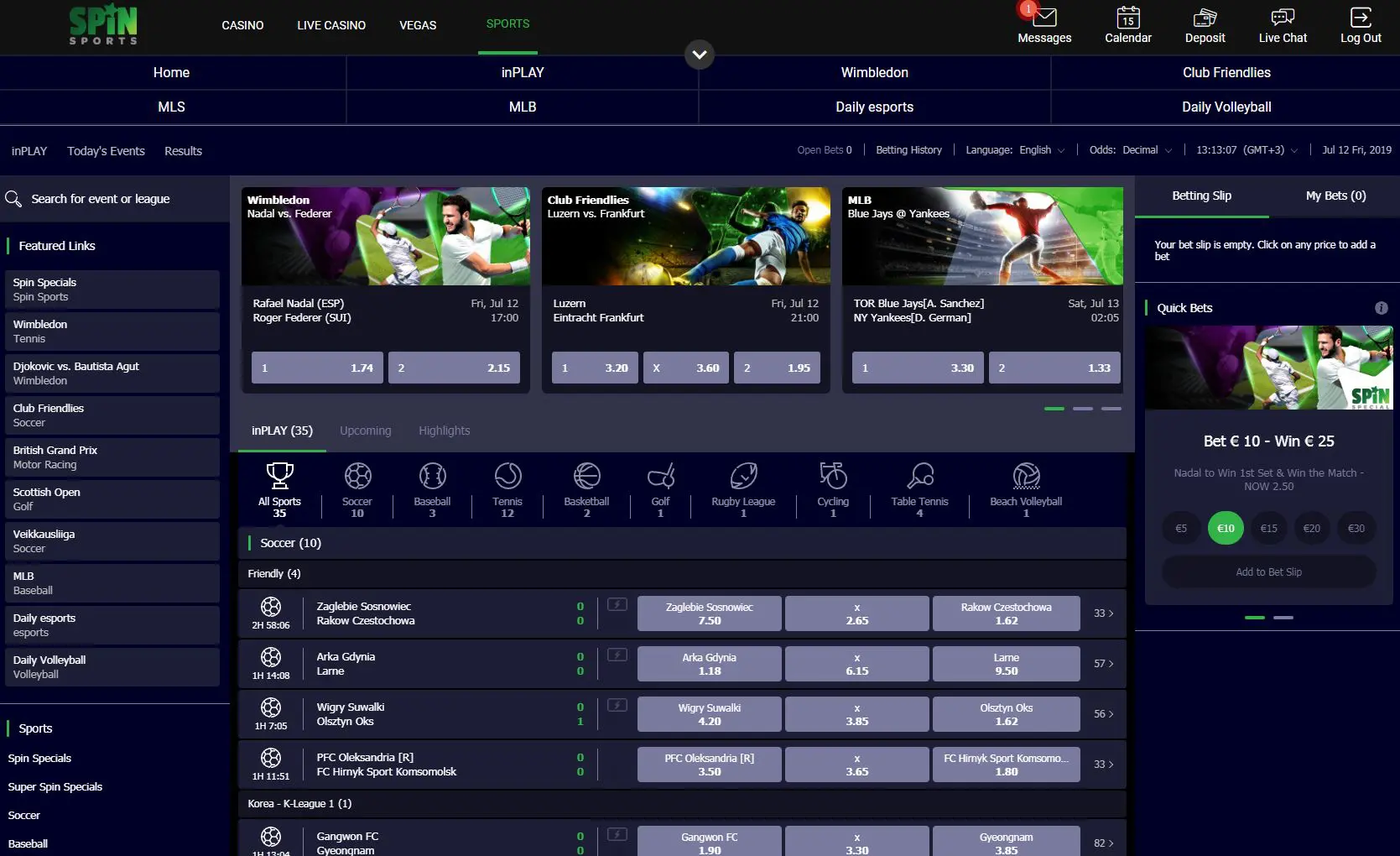Click the live stream icon for Wigry Suwalki match

pyautogui.click(x=617, y=705)
